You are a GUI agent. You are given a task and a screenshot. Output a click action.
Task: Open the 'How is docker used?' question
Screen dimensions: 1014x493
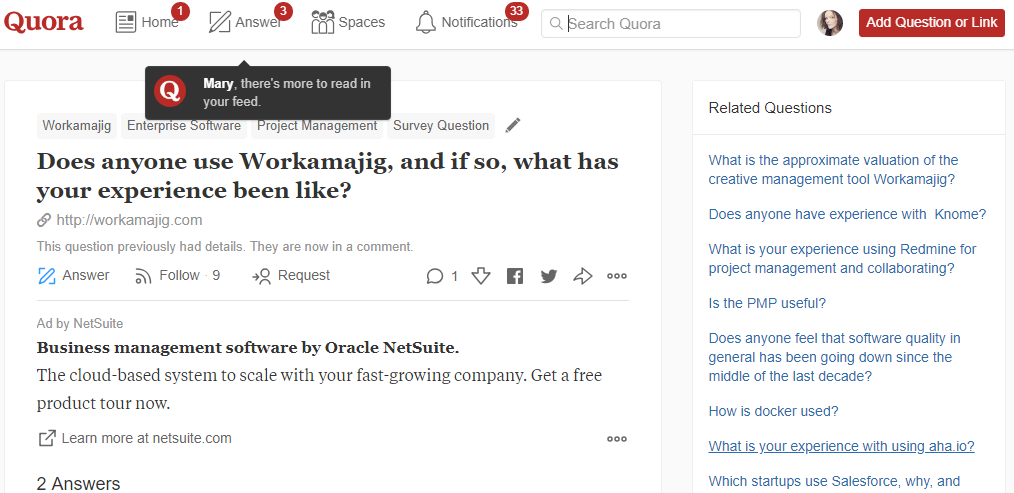[x=773, y=411]
